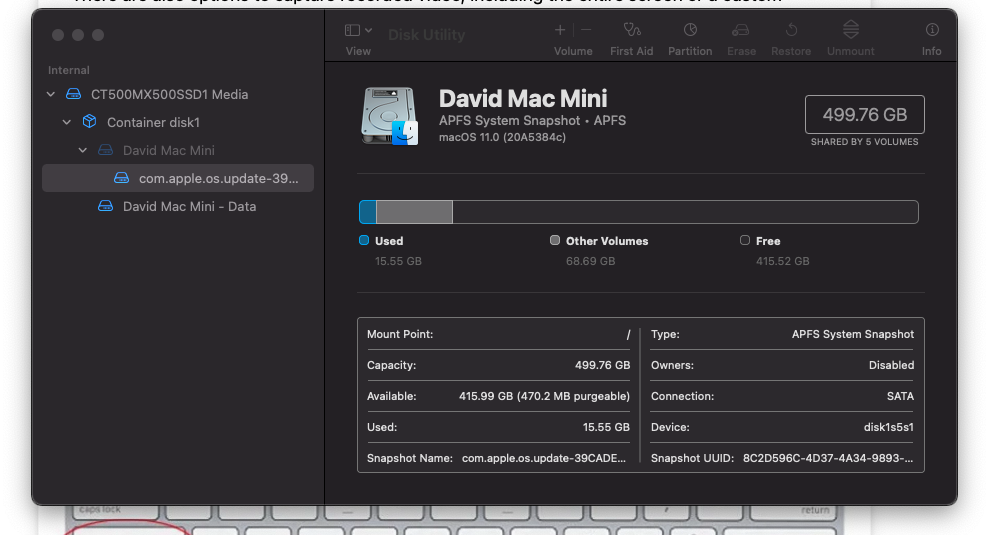This screenshot has height=535, width=1001.
Task: Click the Available 415.99 GB value
Action: tap(544, 396)
